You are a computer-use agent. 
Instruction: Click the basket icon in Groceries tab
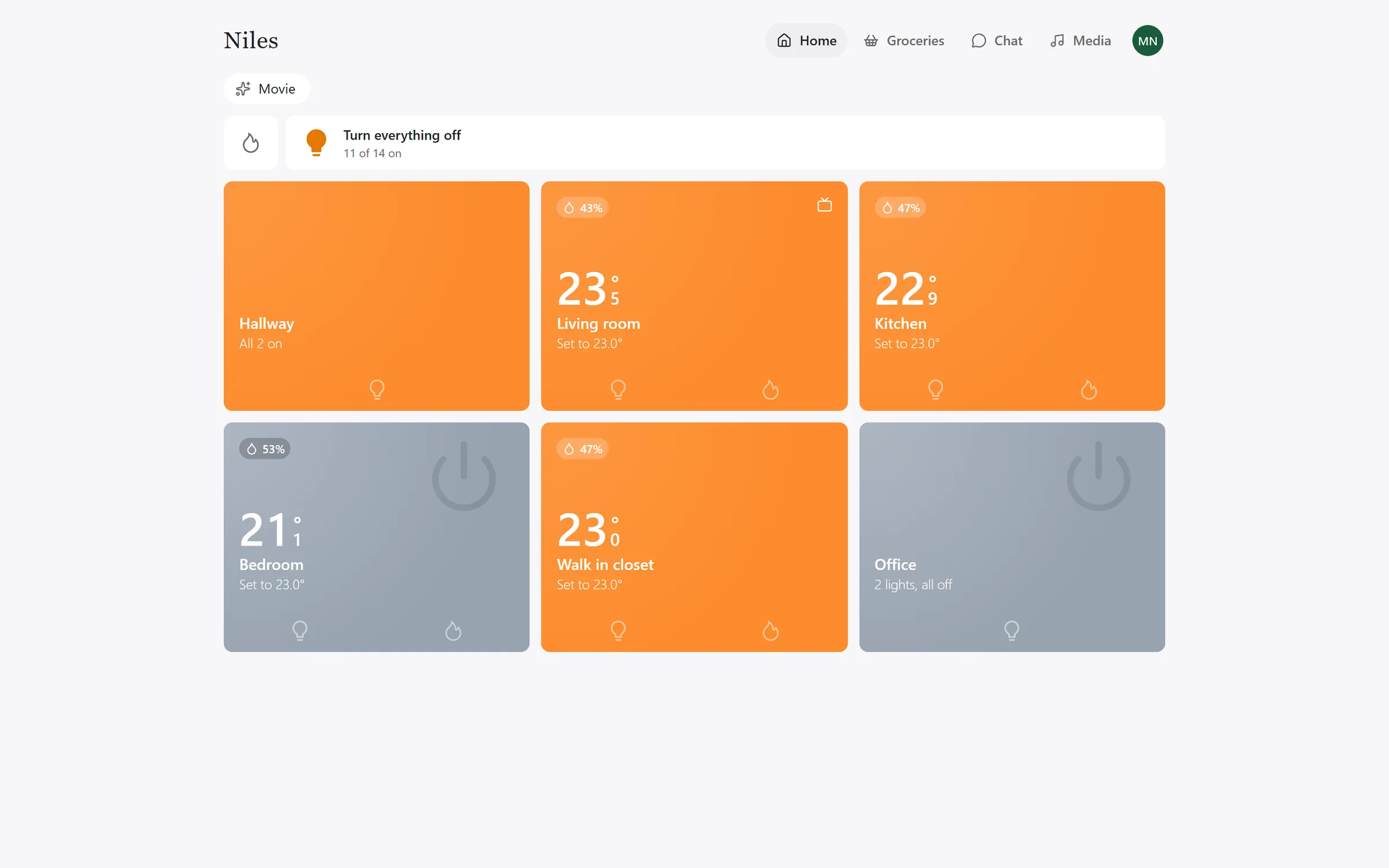871,41
